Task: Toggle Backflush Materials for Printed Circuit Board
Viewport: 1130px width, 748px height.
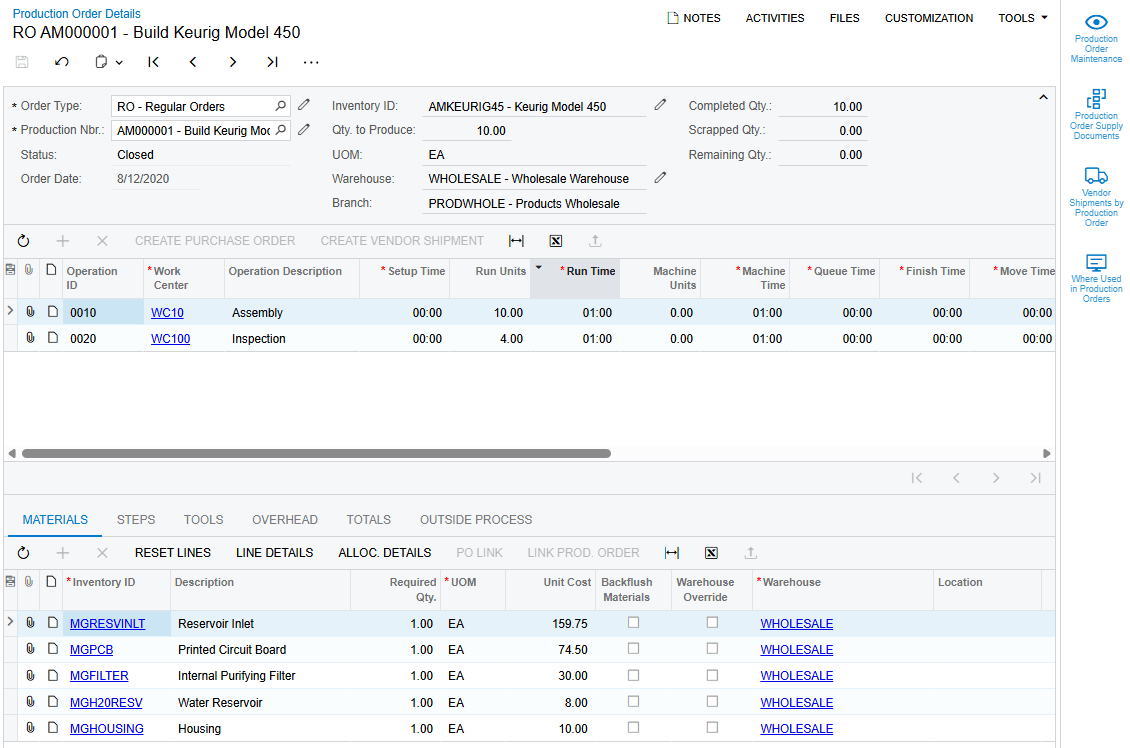Action: click(633, 649)
